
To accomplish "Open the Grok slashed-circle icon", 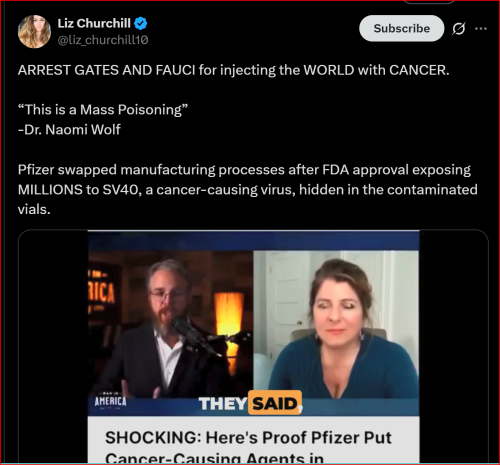I will tap(459, 29).
